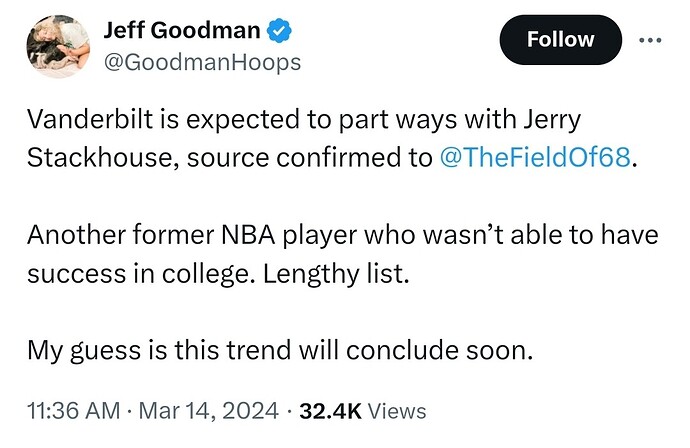Open the @GoodmanHoops handle
This screenshot has height=448, width=690.
coord(202,63)
